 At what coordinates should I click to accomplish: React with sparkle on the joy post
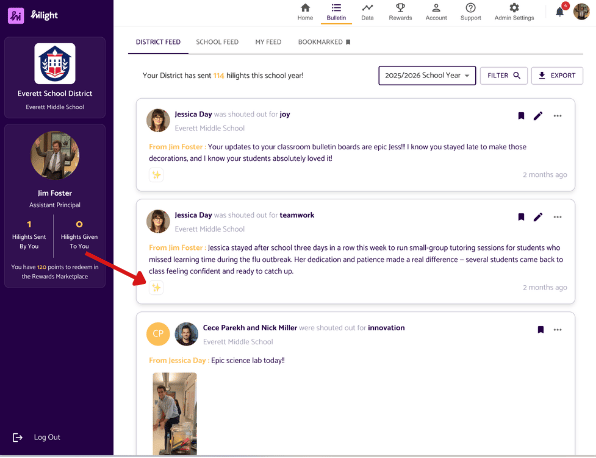coord(156,175)
